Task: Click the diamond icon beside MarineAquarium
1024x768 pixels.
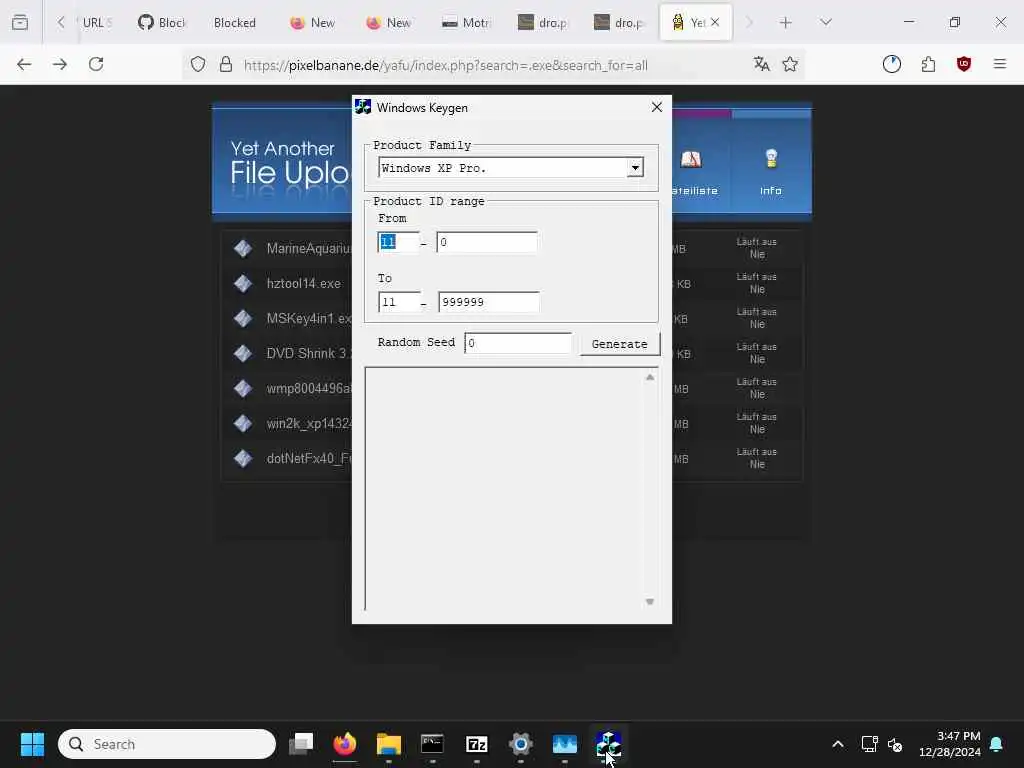Action: [x=243, y=249]
